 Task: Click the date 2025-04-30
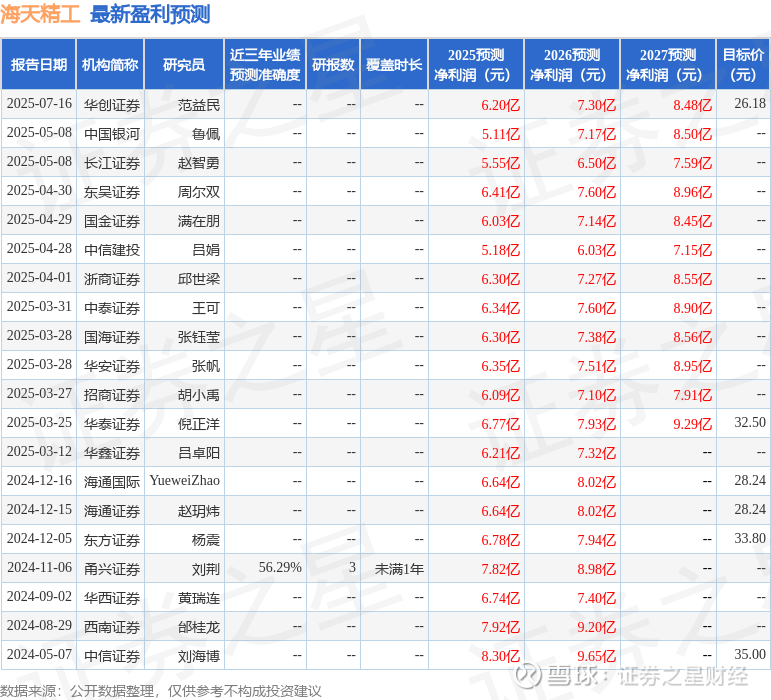pyautogui.click(x=39, y=191)
